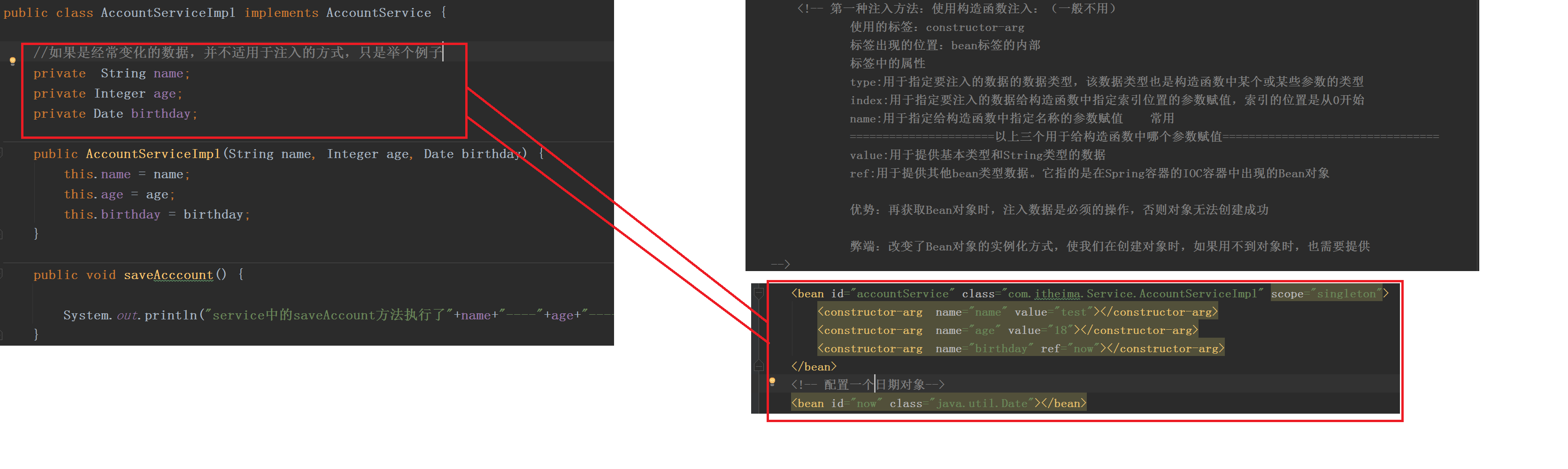Click the class value 'java.util.Date'
The width and height of the screenshot is (1568, 469).
coord(982,403)
